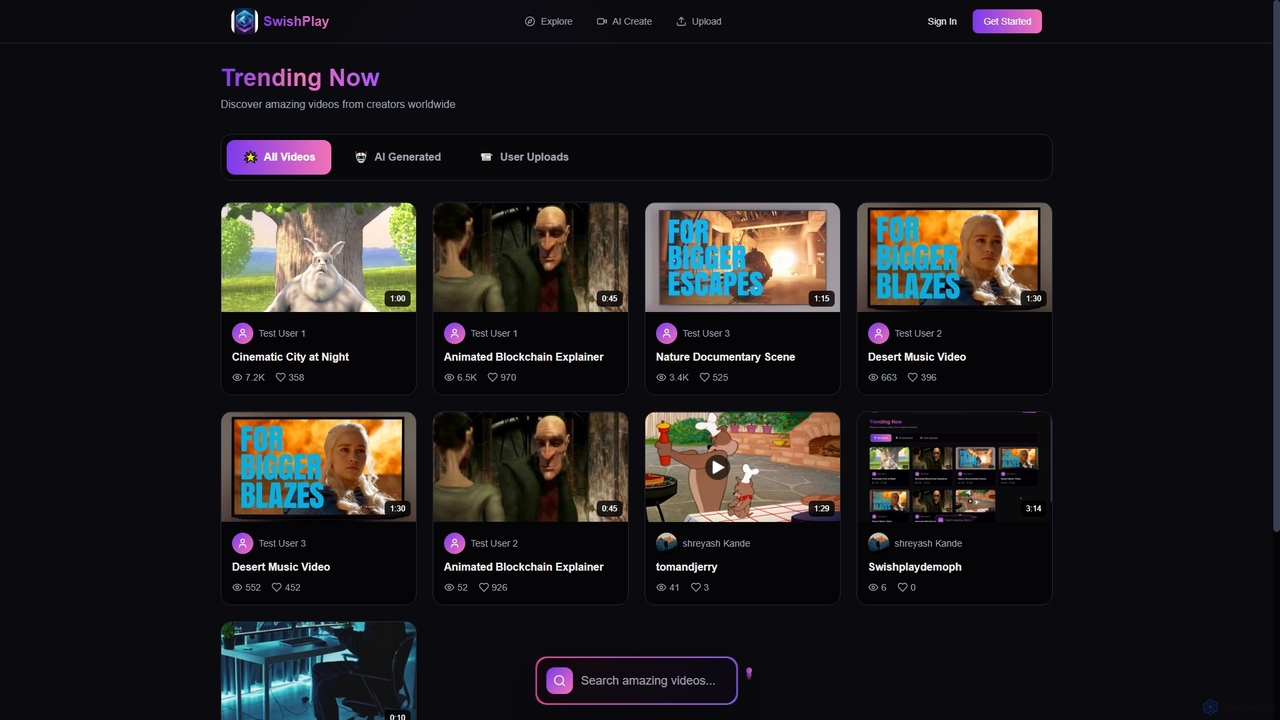Click the play button on the tomandjerry thumbnail

[717, 467]
